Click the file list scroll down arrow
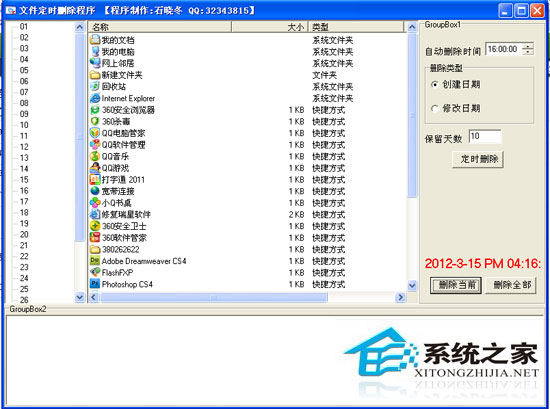The height and width of the screenshot is (409, 550). (412, 286)
